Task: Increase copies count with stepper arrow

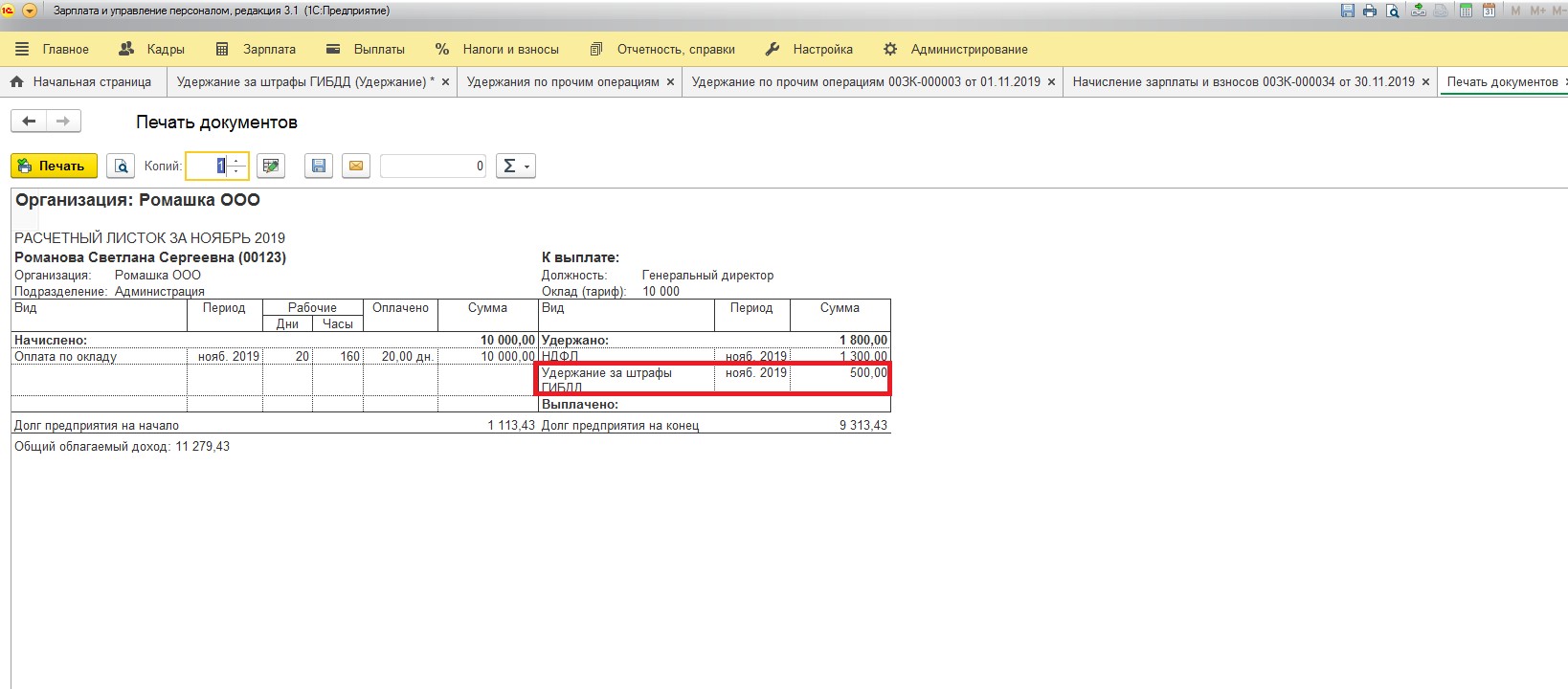Action: click(x=236, y=161)
